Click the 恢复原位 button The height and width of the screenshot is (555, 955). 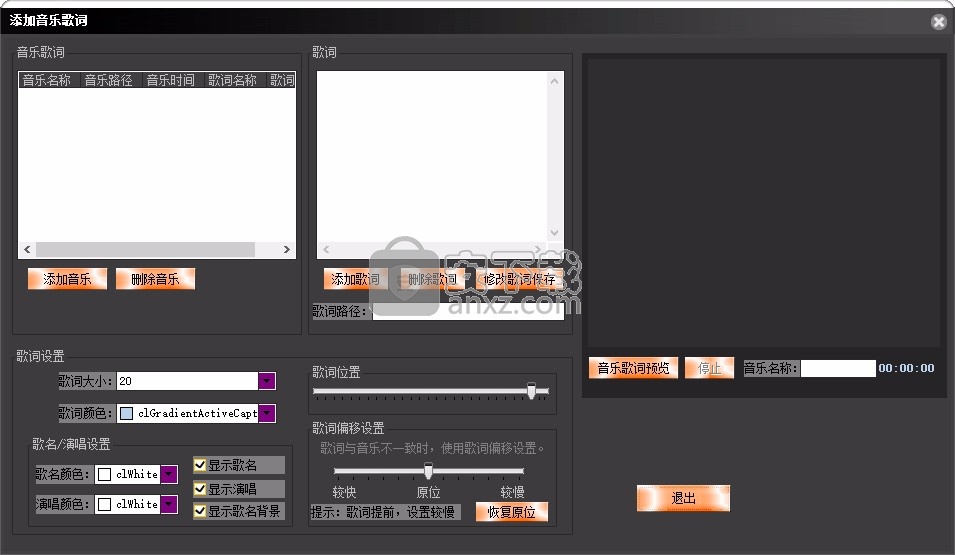(x=512, y=512)
